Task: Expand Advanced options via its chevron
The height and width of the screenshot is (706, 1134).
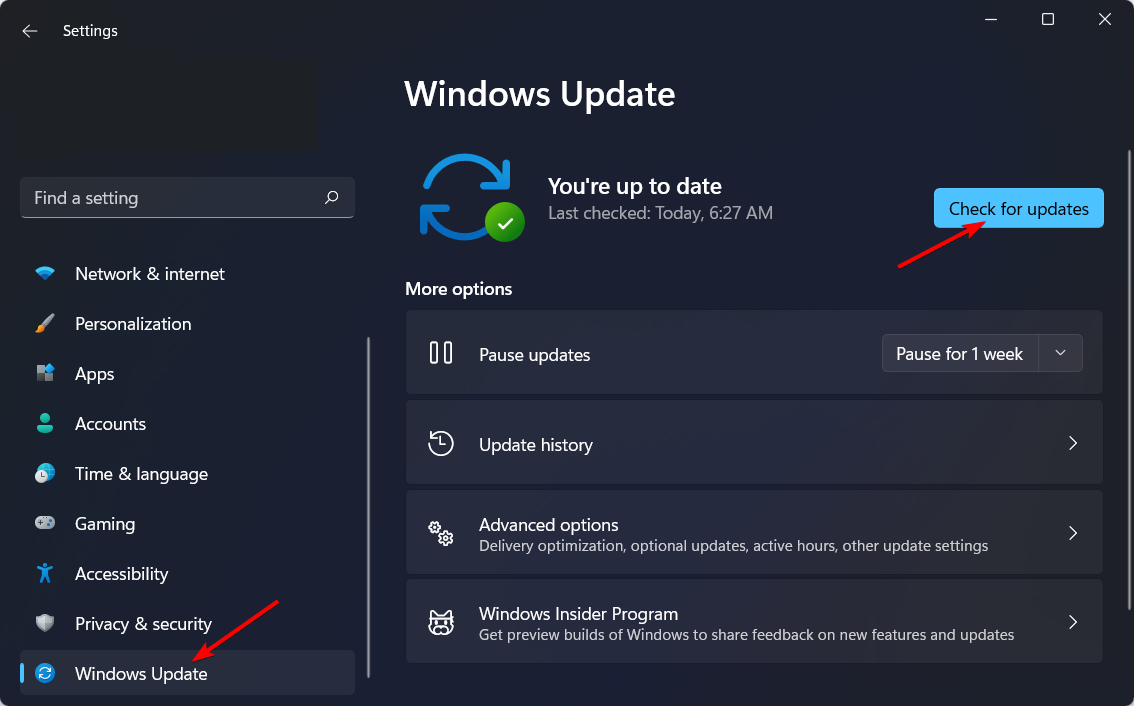Action: click(1072, 532)
